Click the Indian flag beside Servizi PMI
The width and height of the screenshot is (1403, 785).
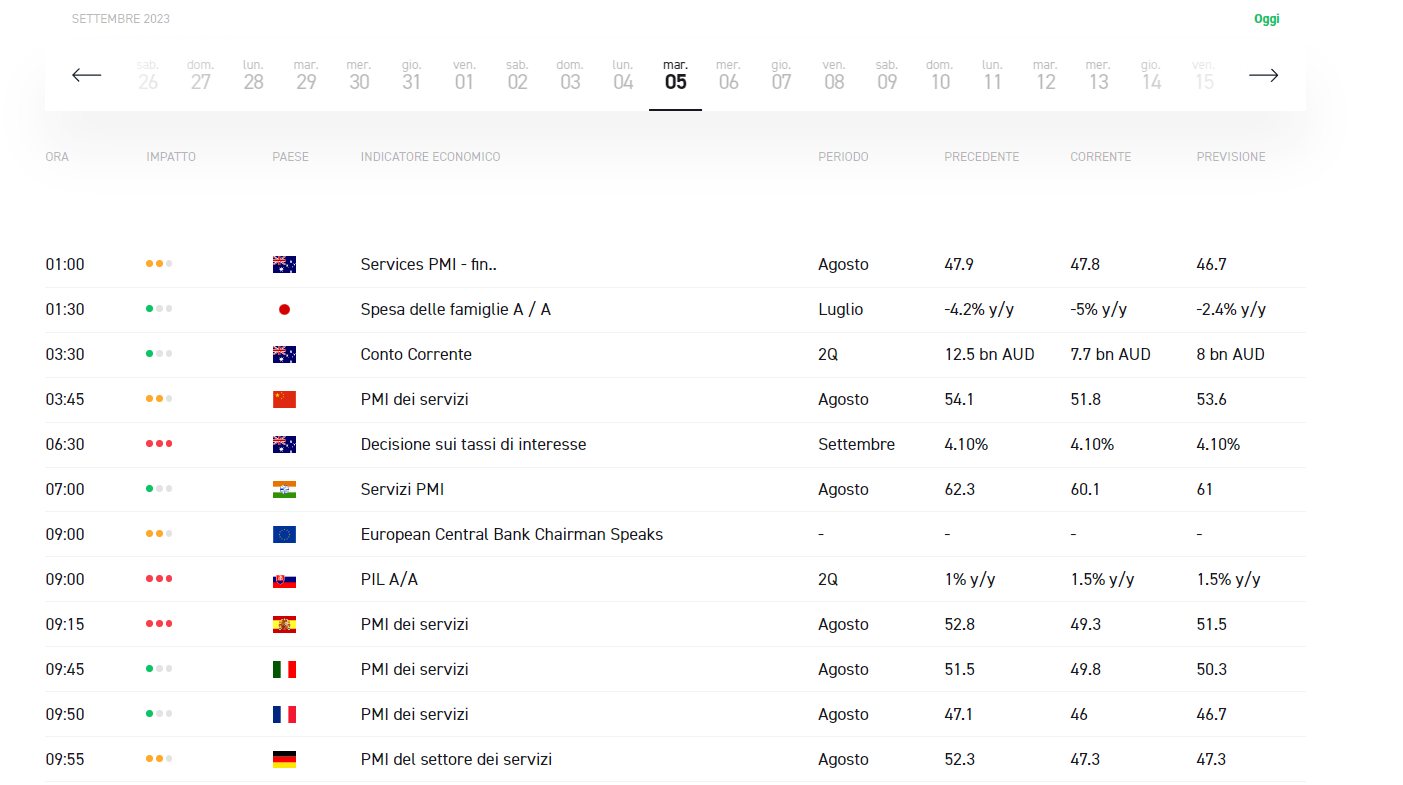point(284,489)
